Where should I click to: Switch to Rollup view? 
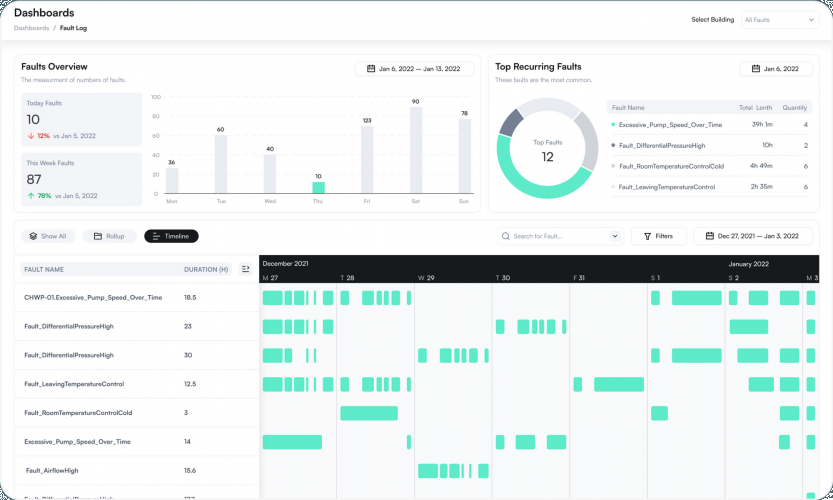[109, 236]
